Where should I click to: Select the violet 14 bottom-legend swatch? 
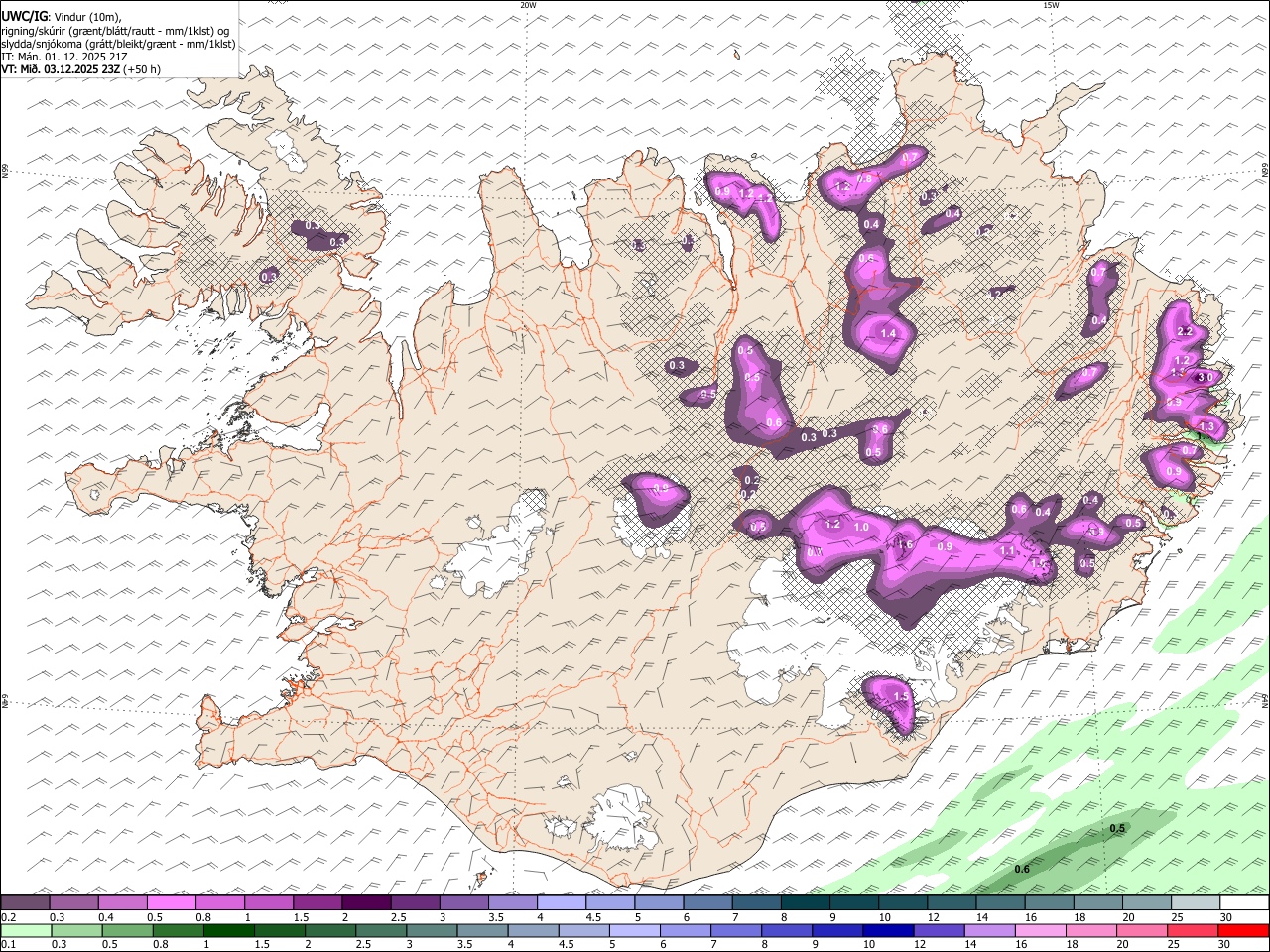coord(989,931)
